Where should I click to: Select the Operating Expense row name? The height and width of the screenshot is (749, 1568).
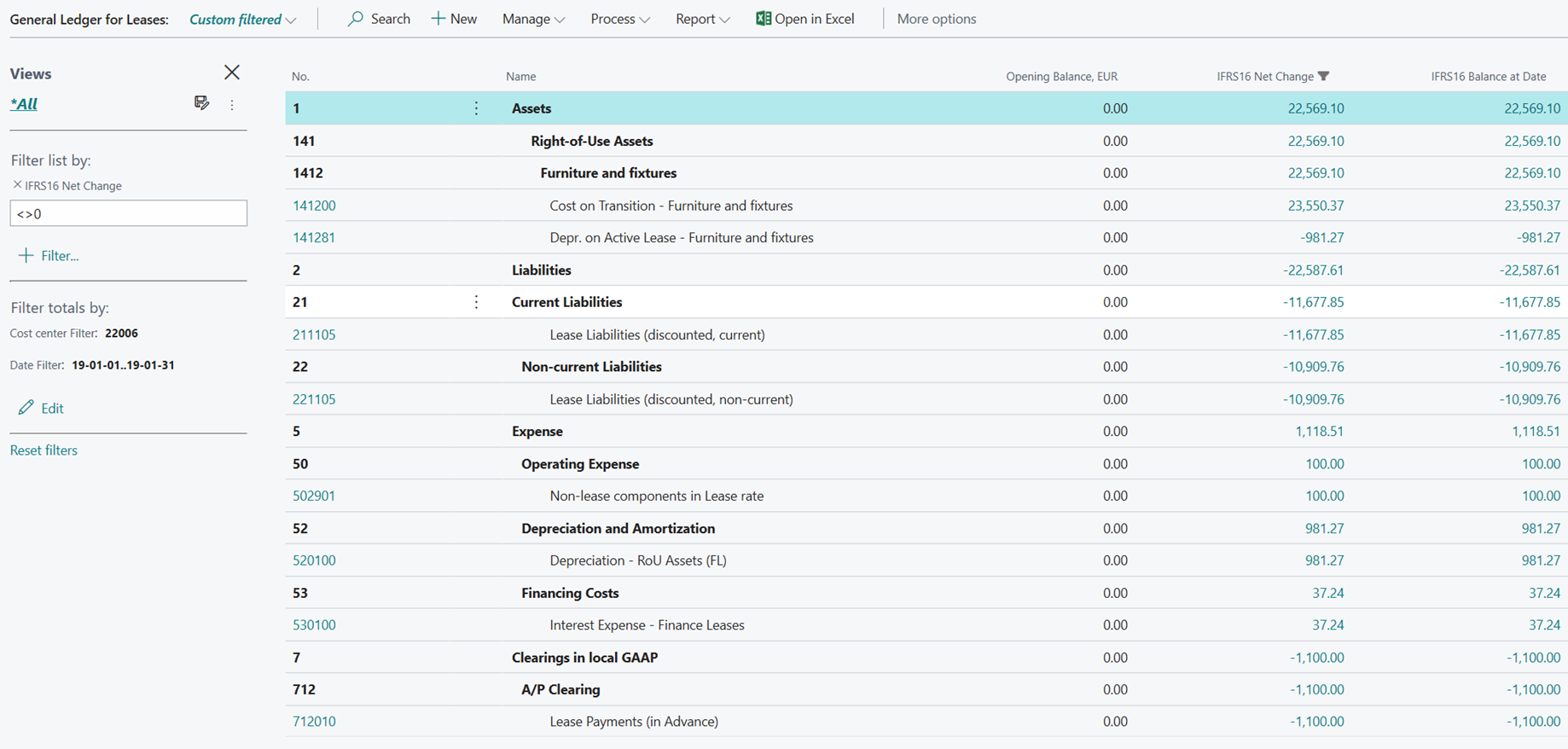[x=580, y=464]
